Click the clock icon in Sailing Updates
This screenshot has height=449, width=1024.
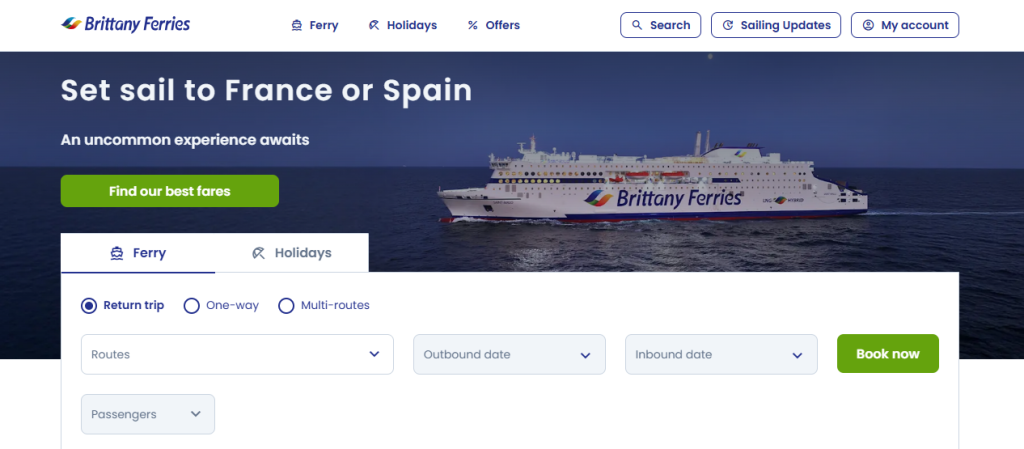pos(728,25)
